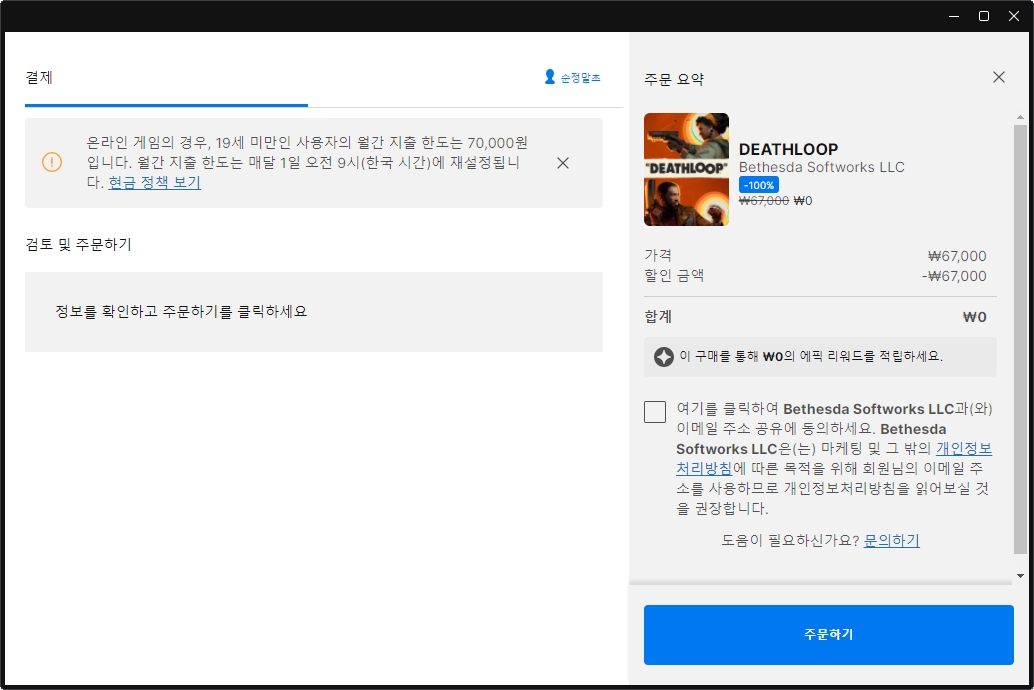Dismiss the monthly spending limit notice
The image size is (1034, 690).
click(x=563, y=163)
